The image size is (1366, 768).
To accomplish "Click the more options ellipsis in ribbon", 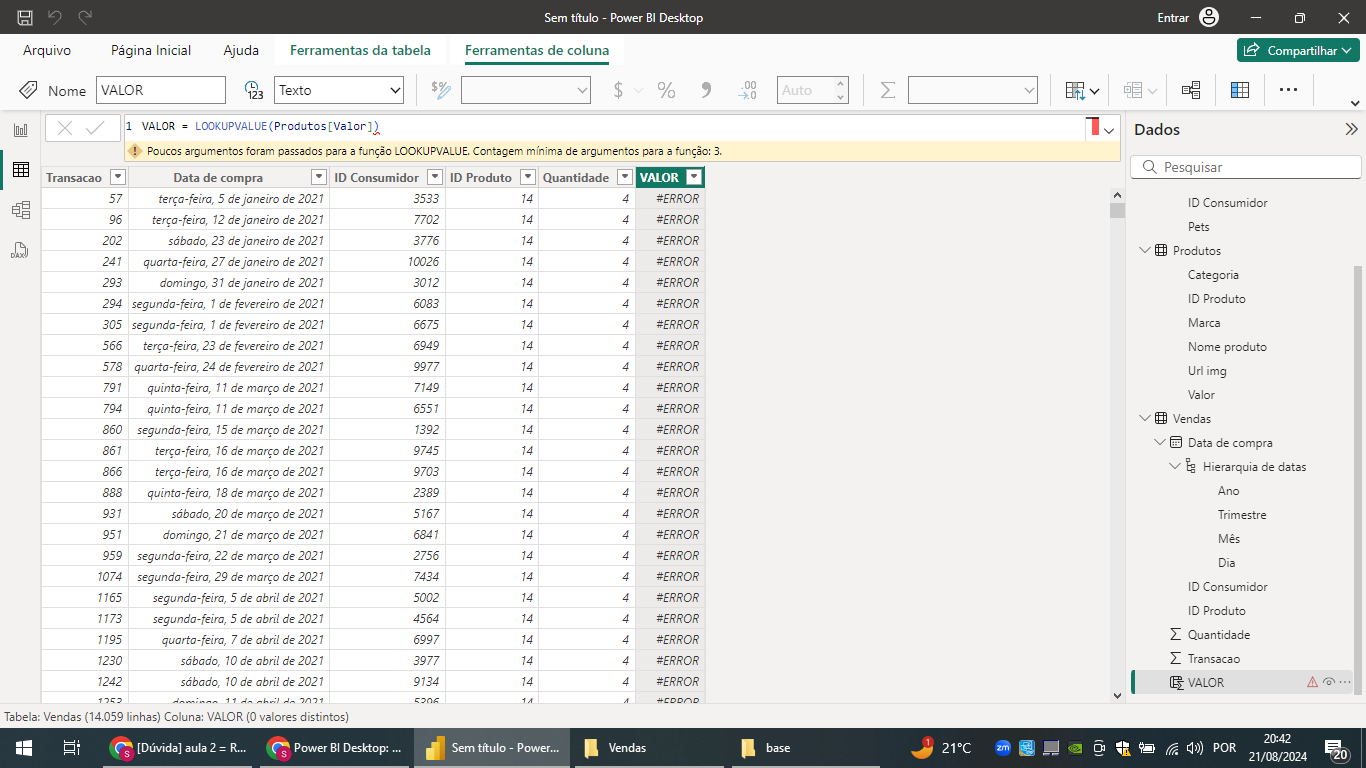I will click(x=1289, y=90).
